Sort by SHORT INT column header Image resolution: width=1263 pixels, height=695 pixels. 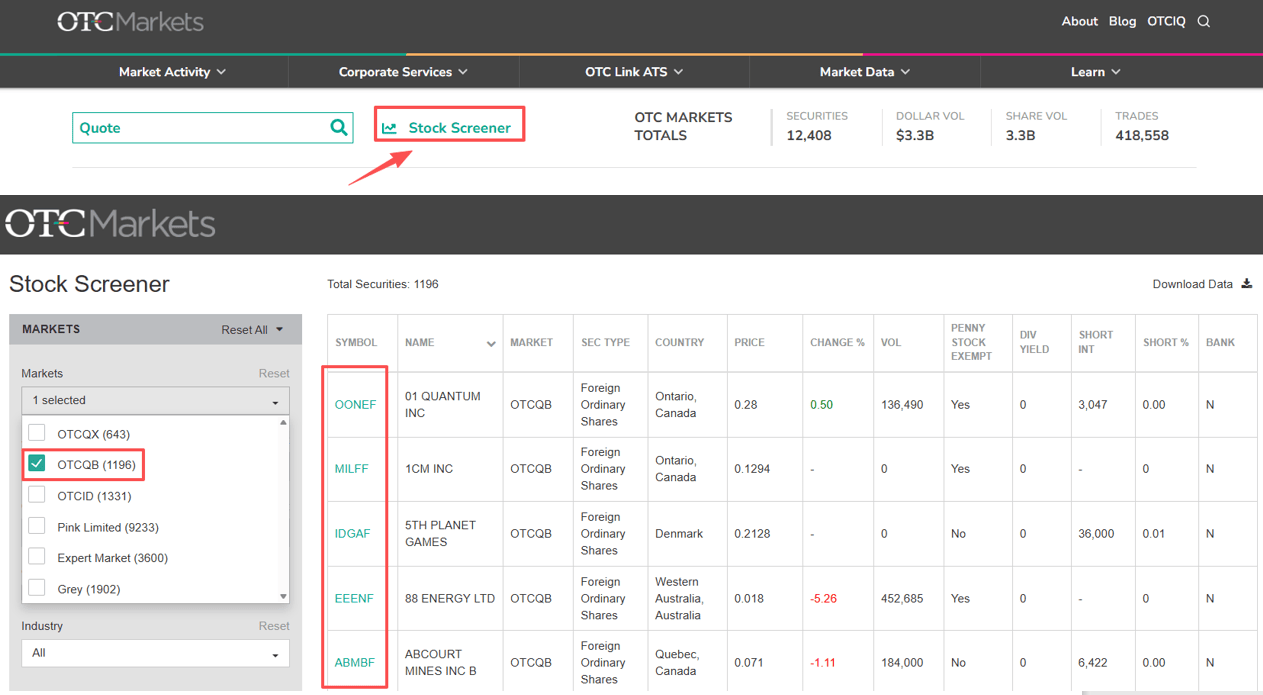point(1097,342)
